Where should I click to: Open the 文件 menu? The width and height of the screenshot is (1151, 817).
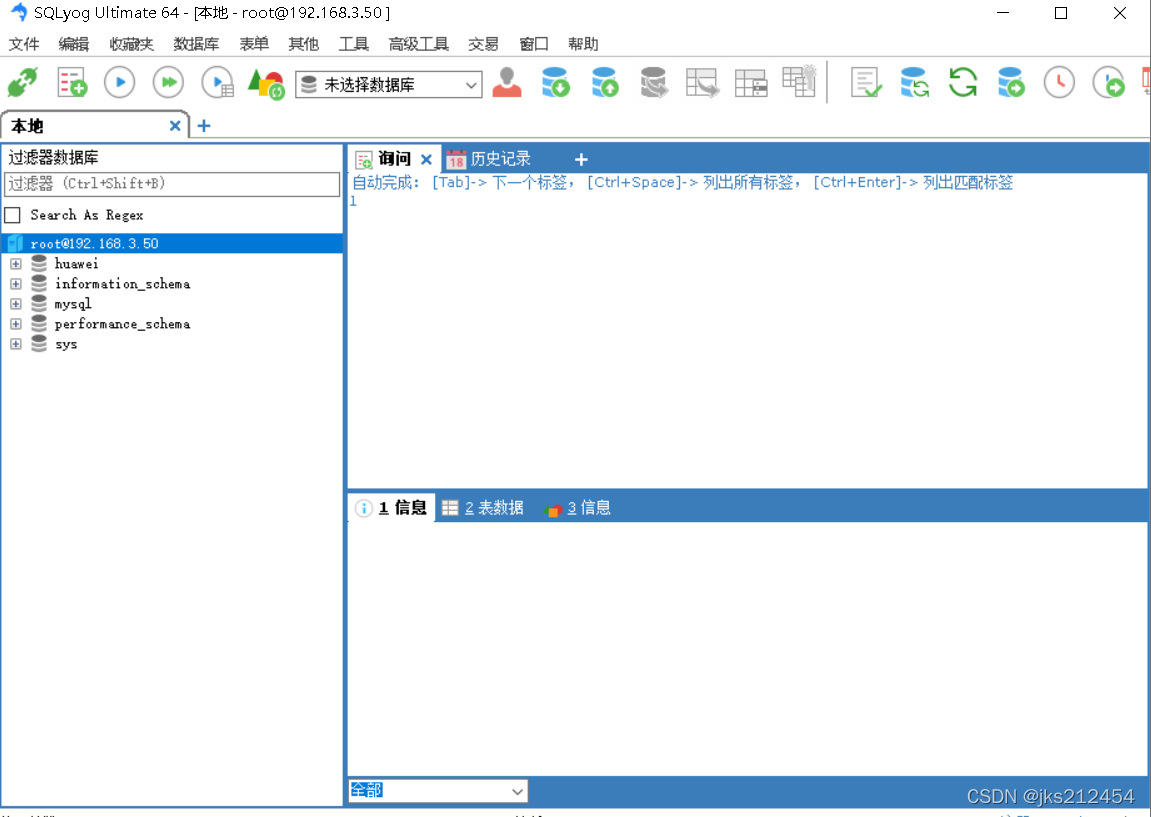24,44
